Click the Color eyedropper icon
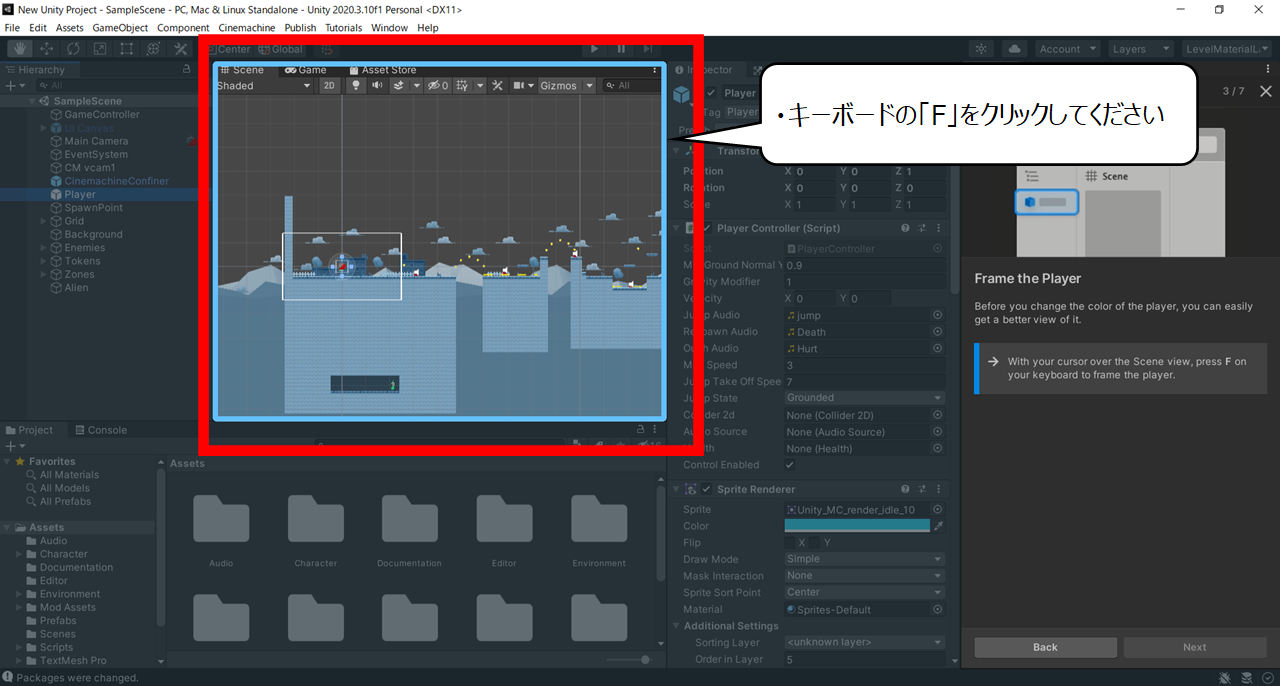Viewport: 1280px width, 686px height. (x=938, y=526)
